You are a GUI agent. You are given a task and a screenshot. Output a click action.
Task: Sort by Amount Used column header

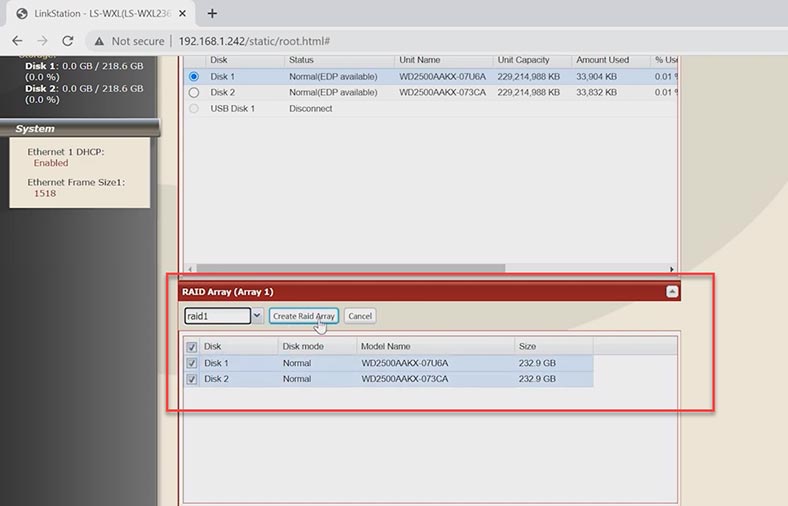pyautogui.click(x=611, y=60)
